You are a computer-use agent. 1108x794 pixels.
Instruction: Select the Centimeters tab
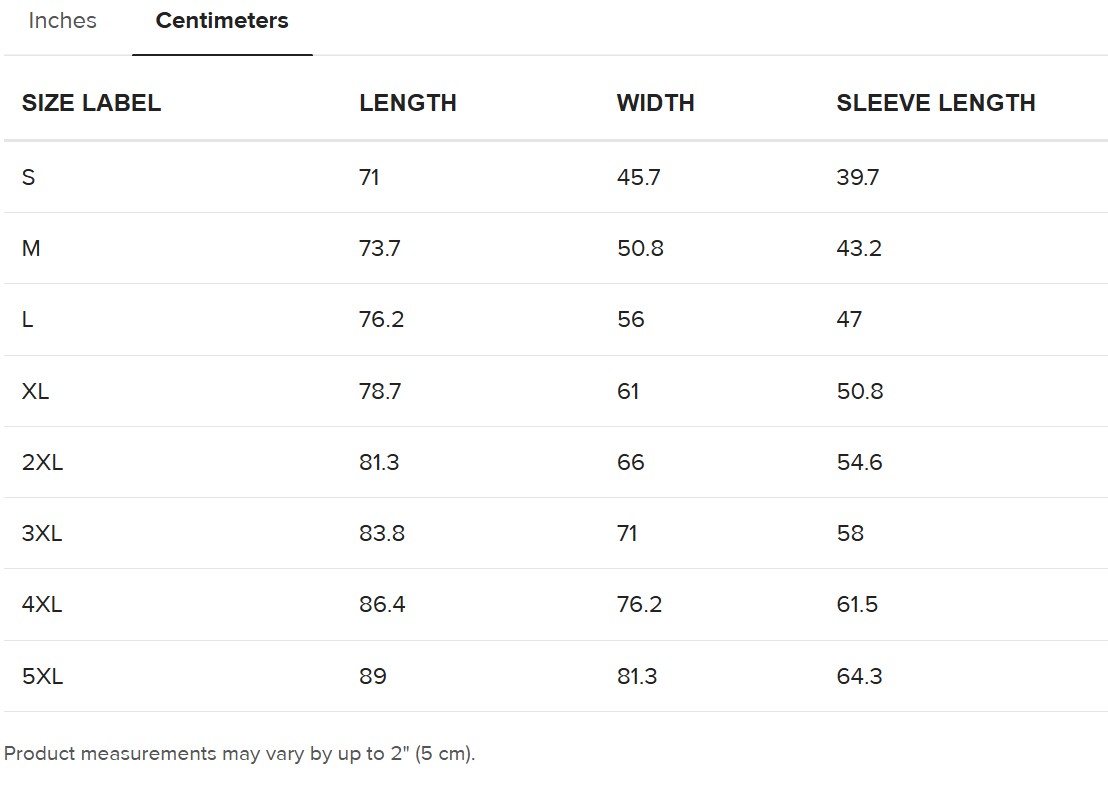(222, 21)
